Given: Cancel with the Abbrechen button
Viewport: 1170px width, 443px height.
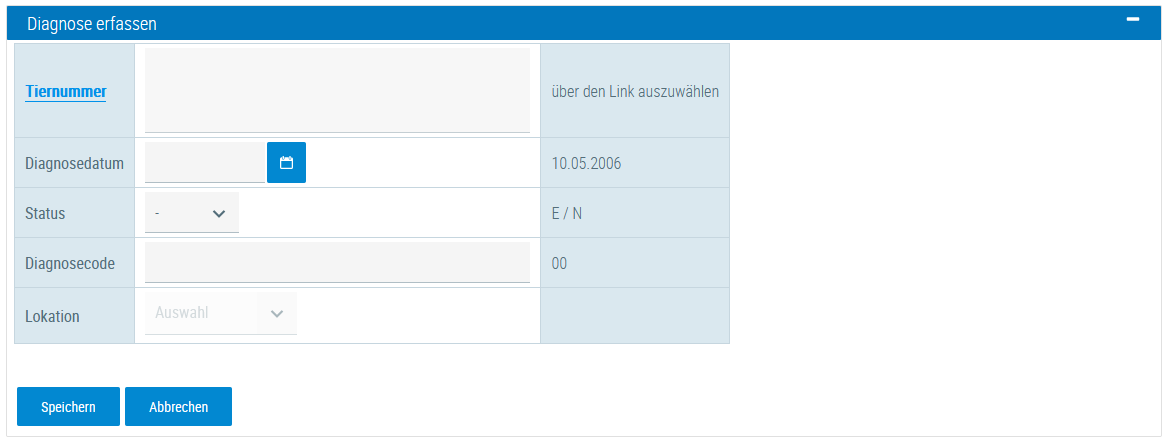Looking at the screenshot, I should tap(178, 407).
